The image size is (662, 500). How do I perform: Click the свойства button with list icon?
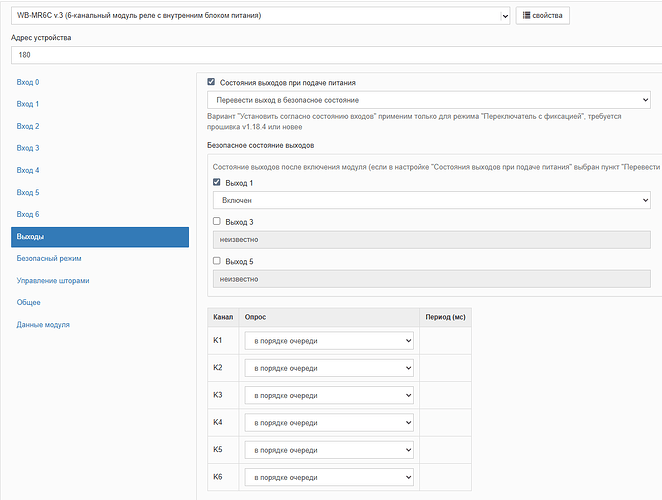[x=542, y=16]
